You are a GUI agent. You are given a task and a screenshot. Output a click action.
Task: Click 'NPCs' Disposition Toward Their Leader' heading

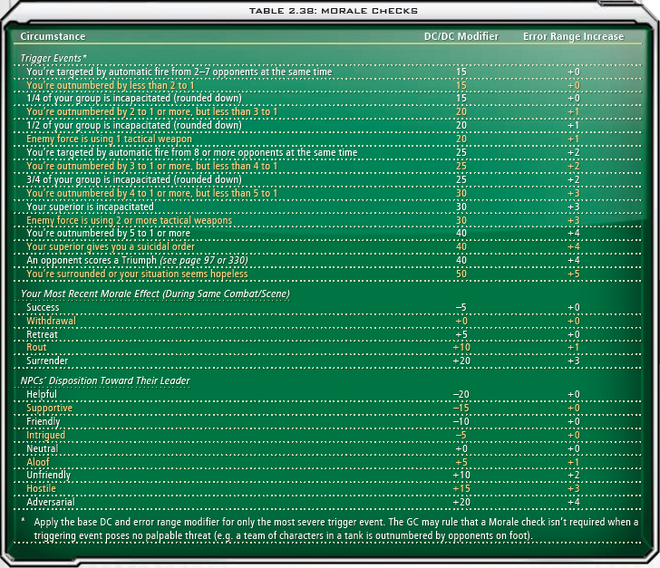(x=105, y=381)
